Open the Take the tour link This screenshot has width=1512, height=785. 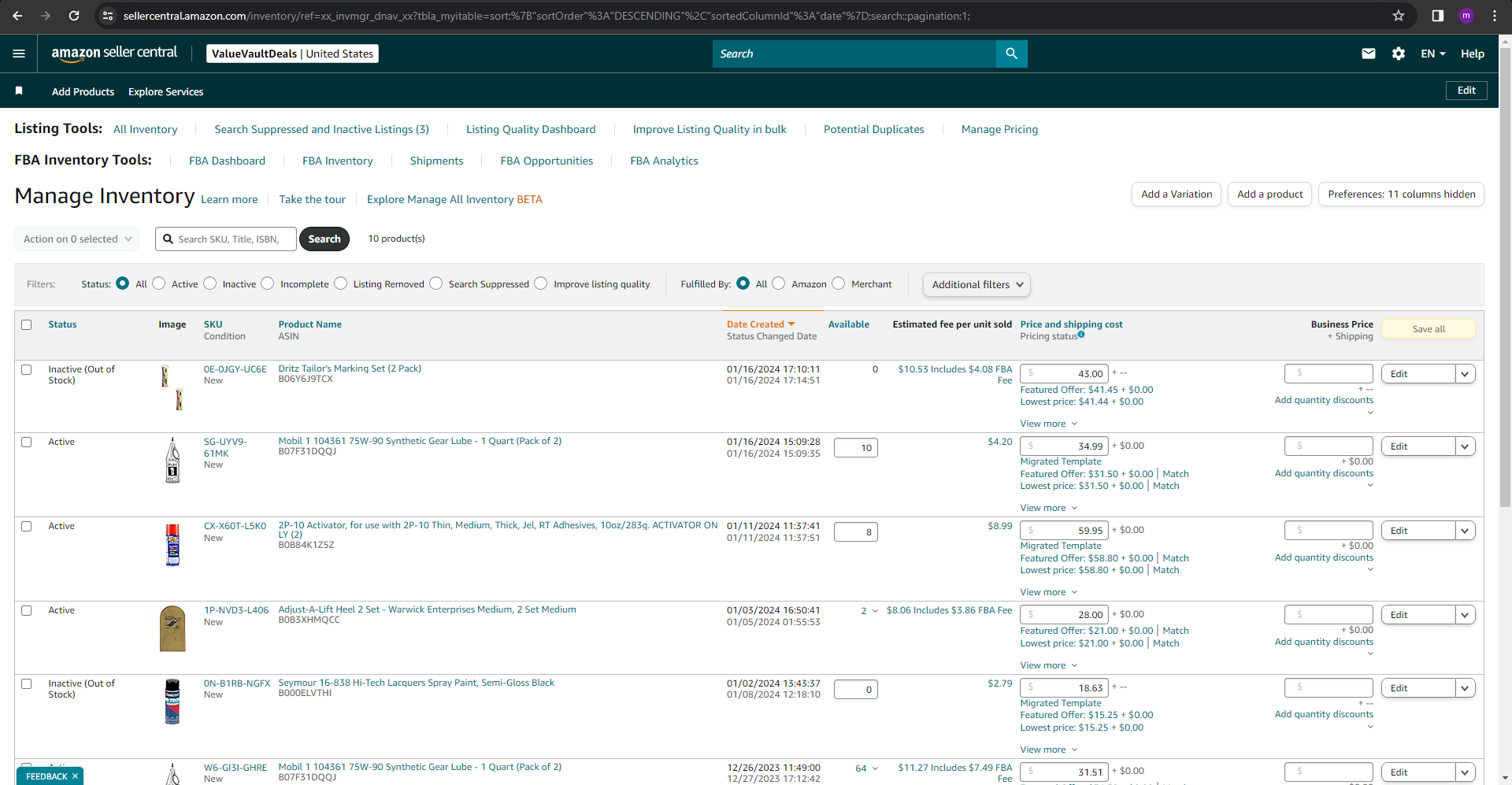click(x=312, y=199)
